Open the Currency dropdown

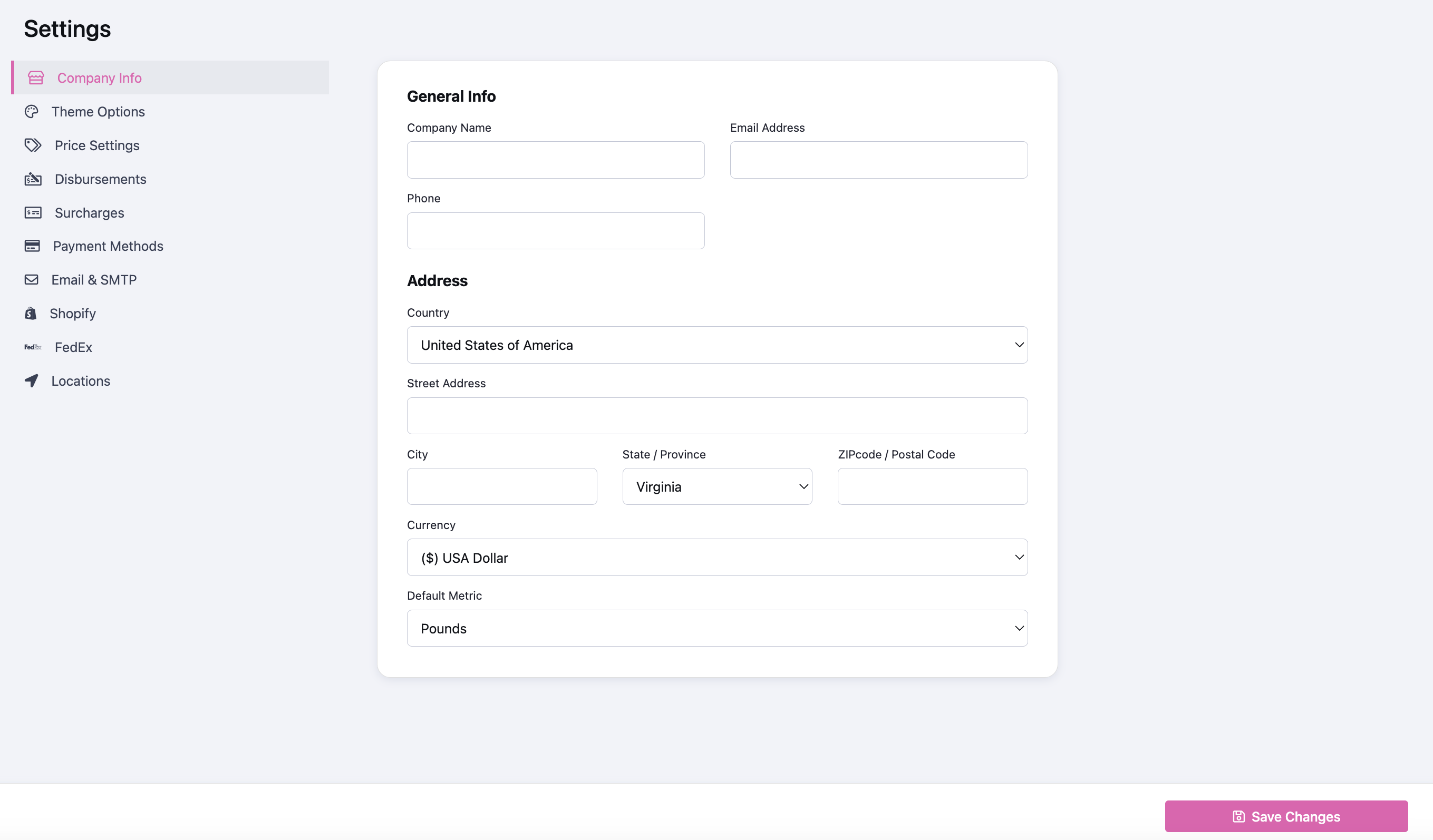pos(717,558)
